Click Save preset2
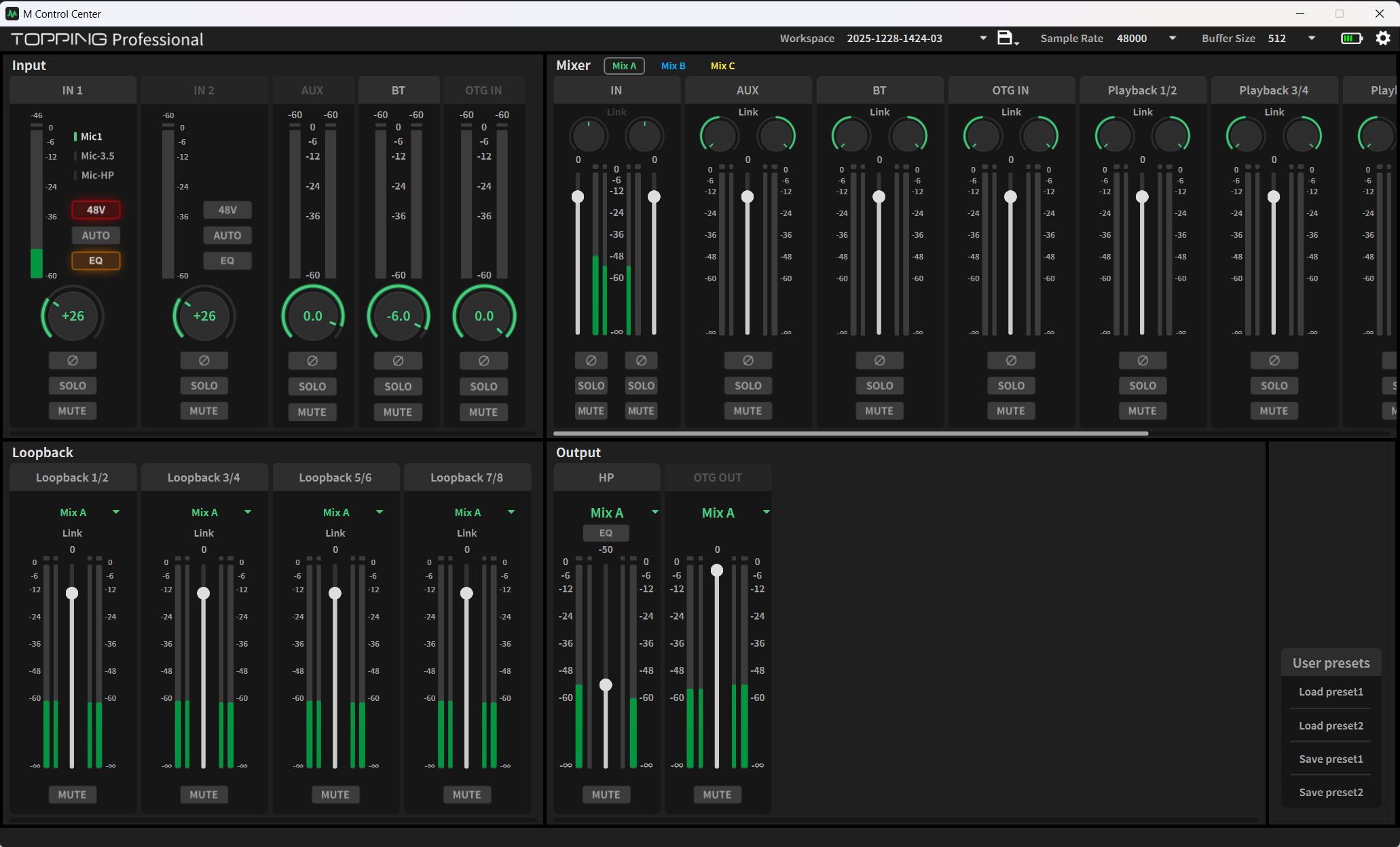The height and width of the screenshot is (847, 1400). pyautogui.click(x=1331, y=792)
